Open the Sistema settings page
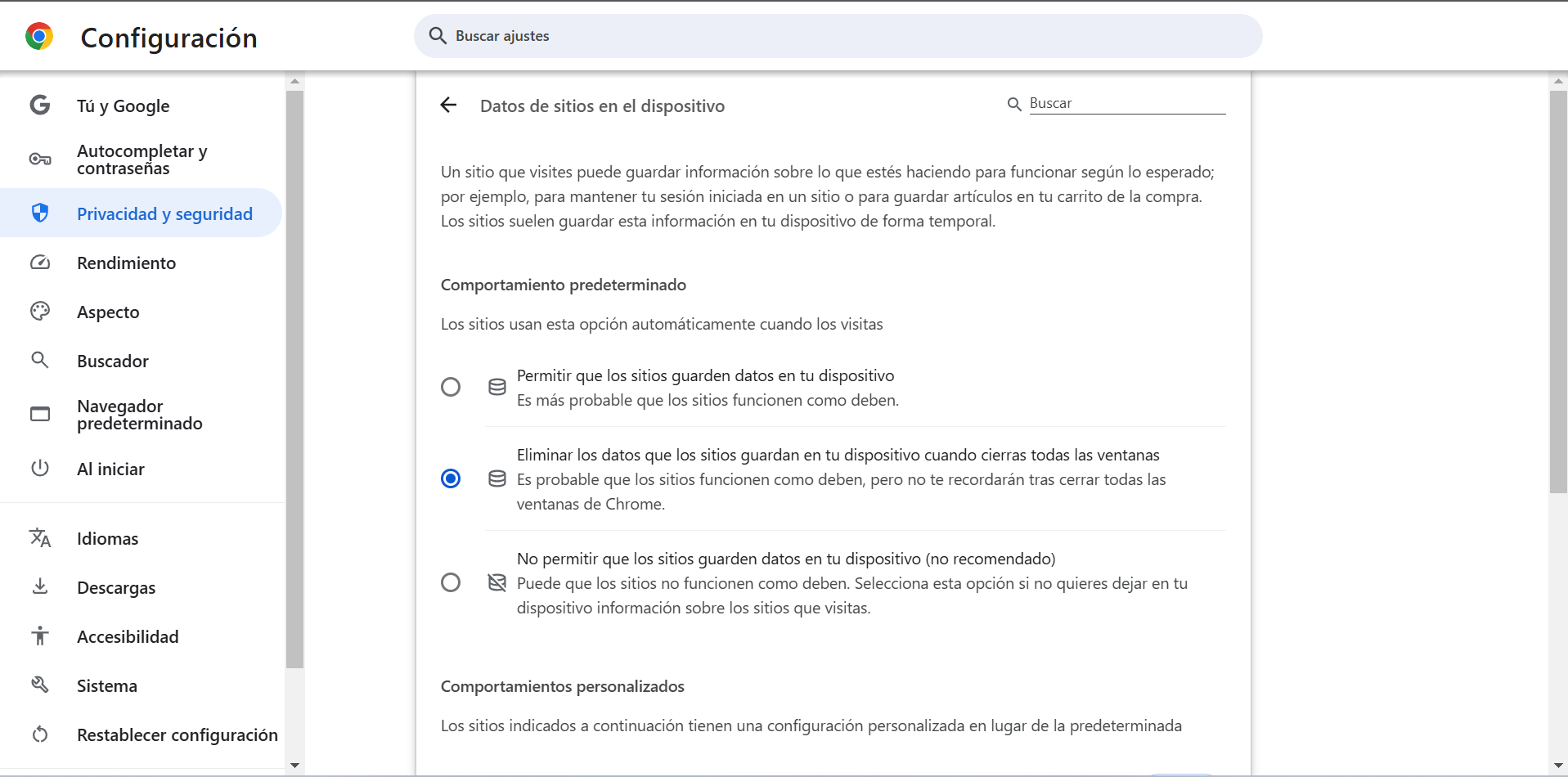The height and width of the screenshot is (777, 1568). [107, 685]
